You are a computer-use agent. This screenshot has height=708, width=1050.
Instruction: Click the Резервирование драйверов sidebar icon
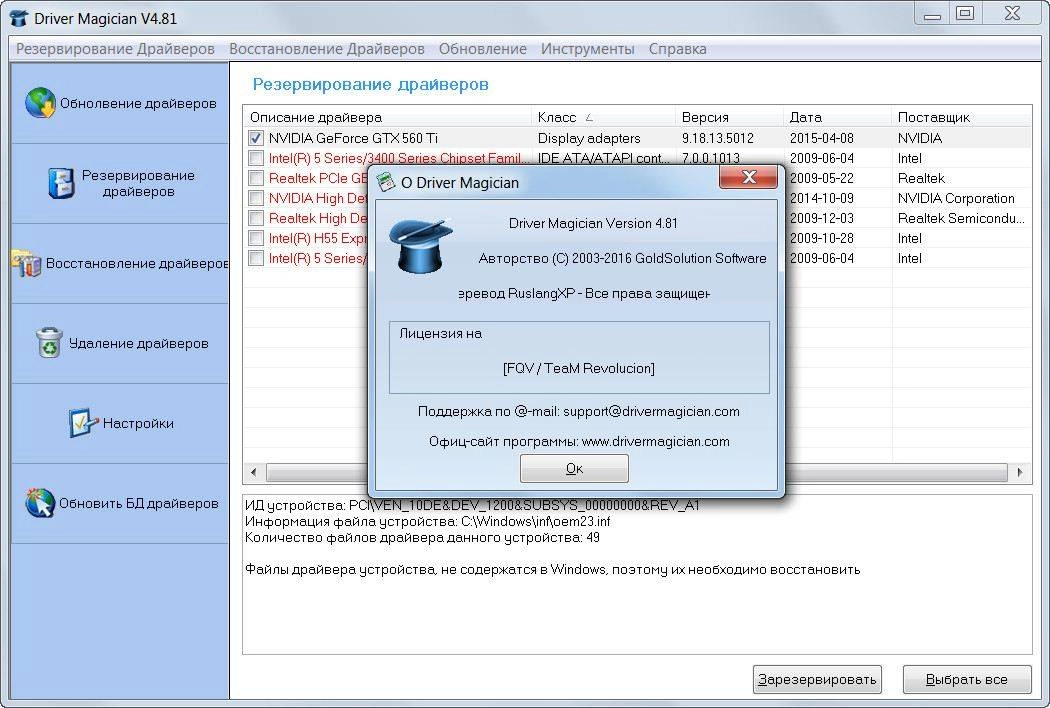pos(61,183)
